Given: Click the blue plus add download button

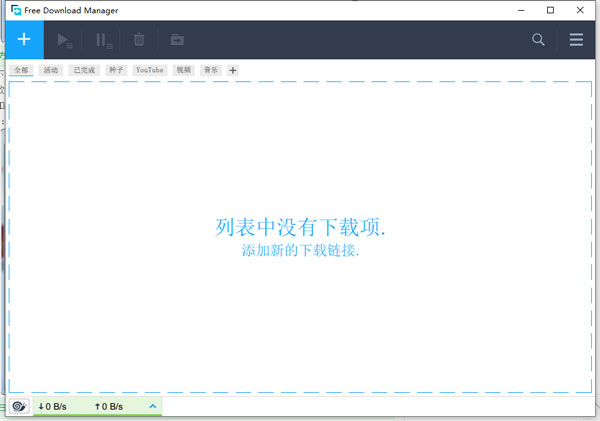Looking at the screenshot, I should pos(24,40).
